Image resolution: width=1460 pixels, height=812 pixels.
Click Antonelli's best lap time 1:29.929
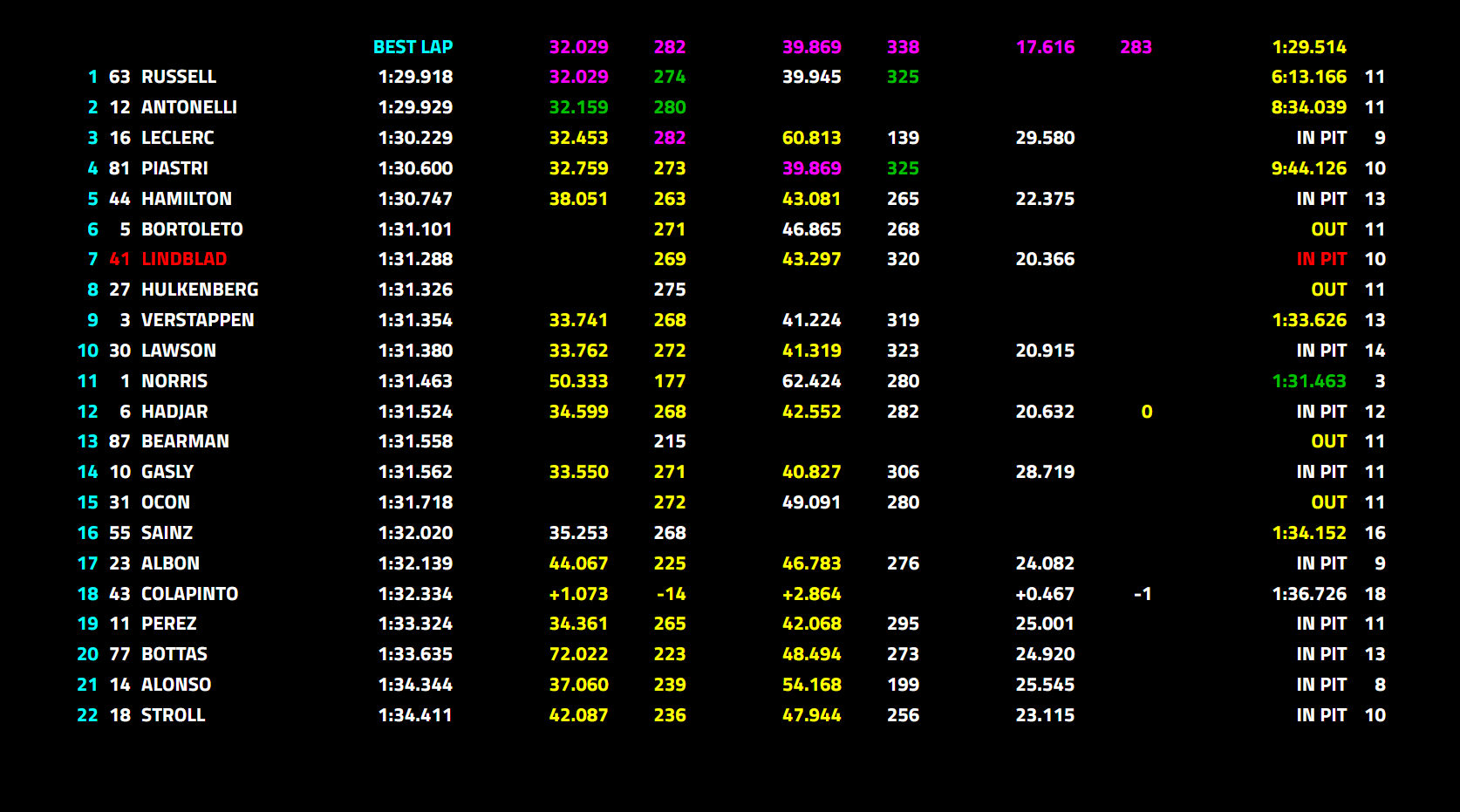coord(415,107)
